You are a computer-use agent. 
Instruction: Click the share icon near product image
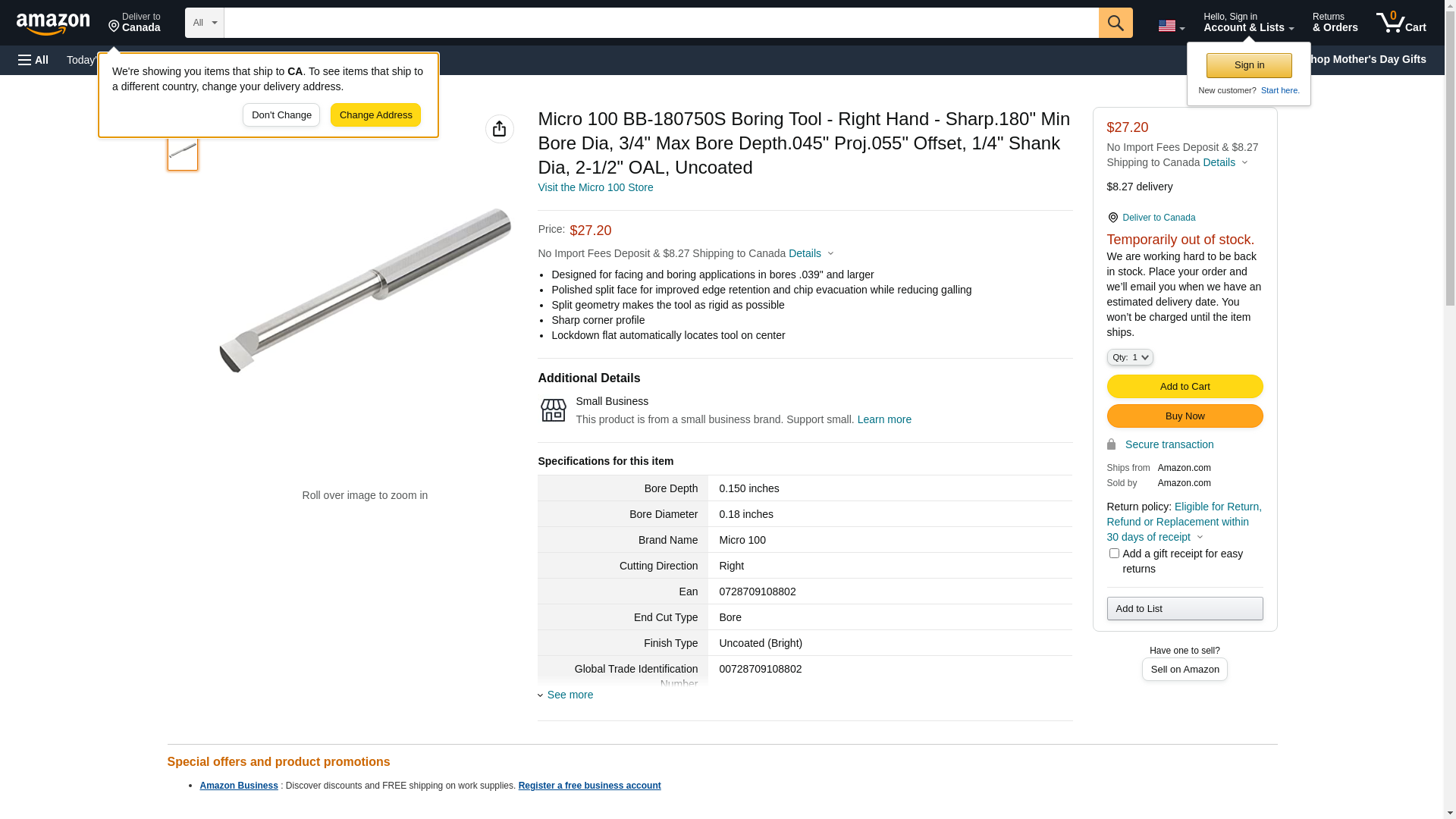(x=499, y=129)
